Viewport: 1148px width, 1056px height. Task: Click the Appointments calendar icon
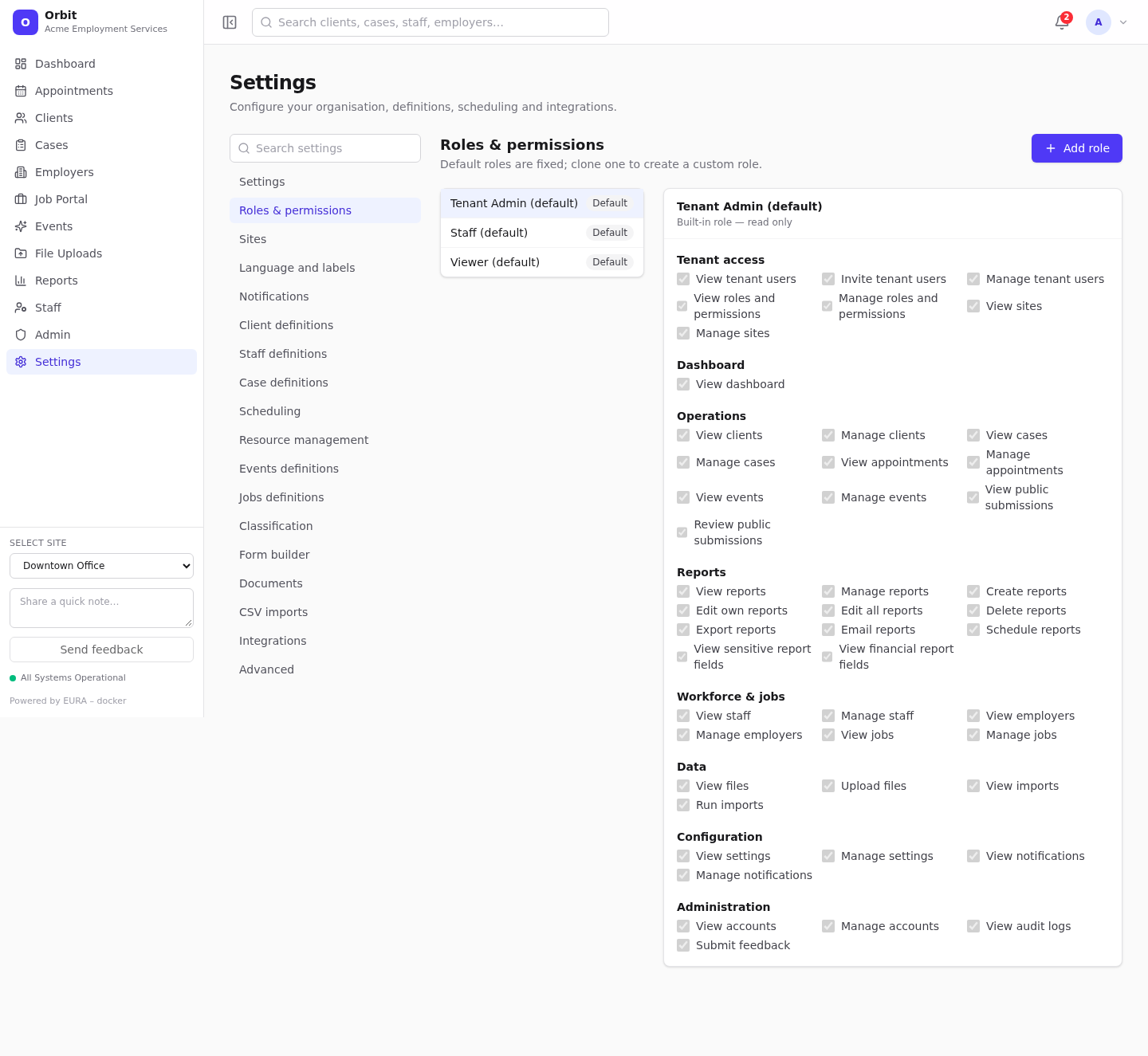[21, 91]
